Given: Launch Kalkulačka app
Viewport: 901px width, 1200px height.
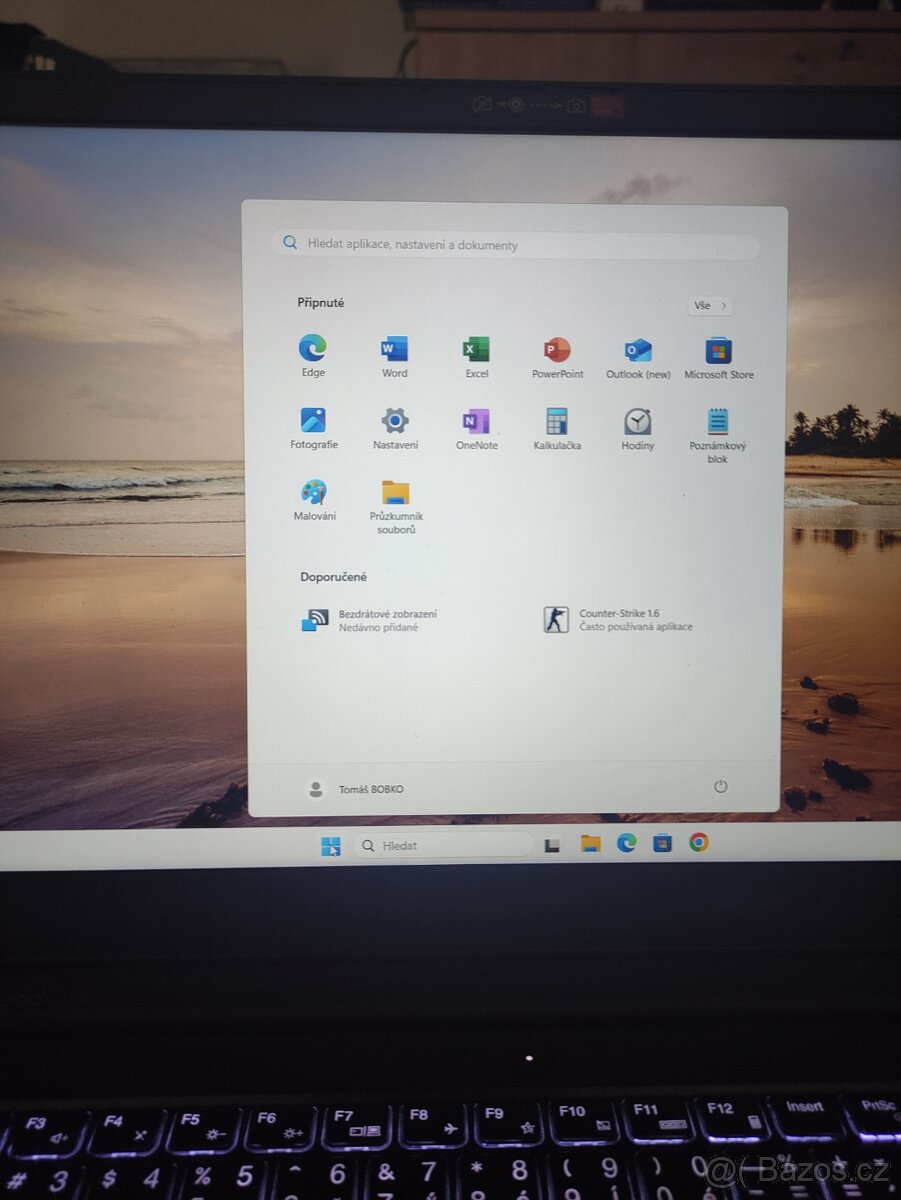Looking at the screenshot, I should click(x=556, y=421).
